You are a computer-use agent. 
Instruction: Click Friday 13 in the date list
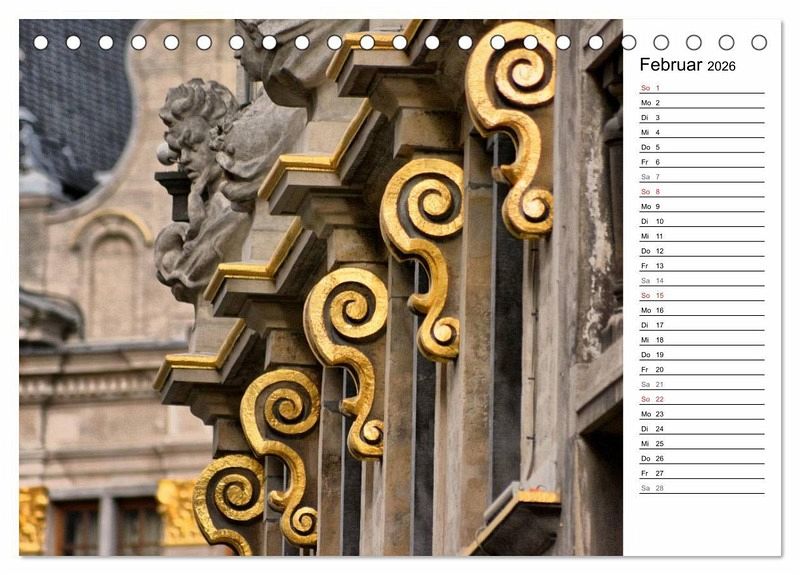[701, 266]
